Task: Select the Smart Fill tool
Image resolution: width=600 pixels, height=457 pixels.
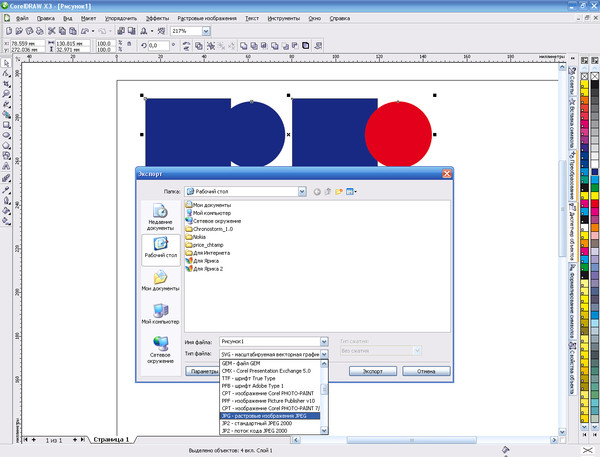Action: (6, 114)
